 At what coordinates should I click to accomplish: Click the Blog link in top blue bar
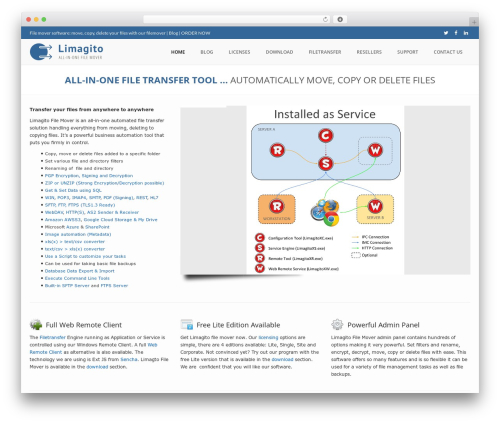coord(173,33)
